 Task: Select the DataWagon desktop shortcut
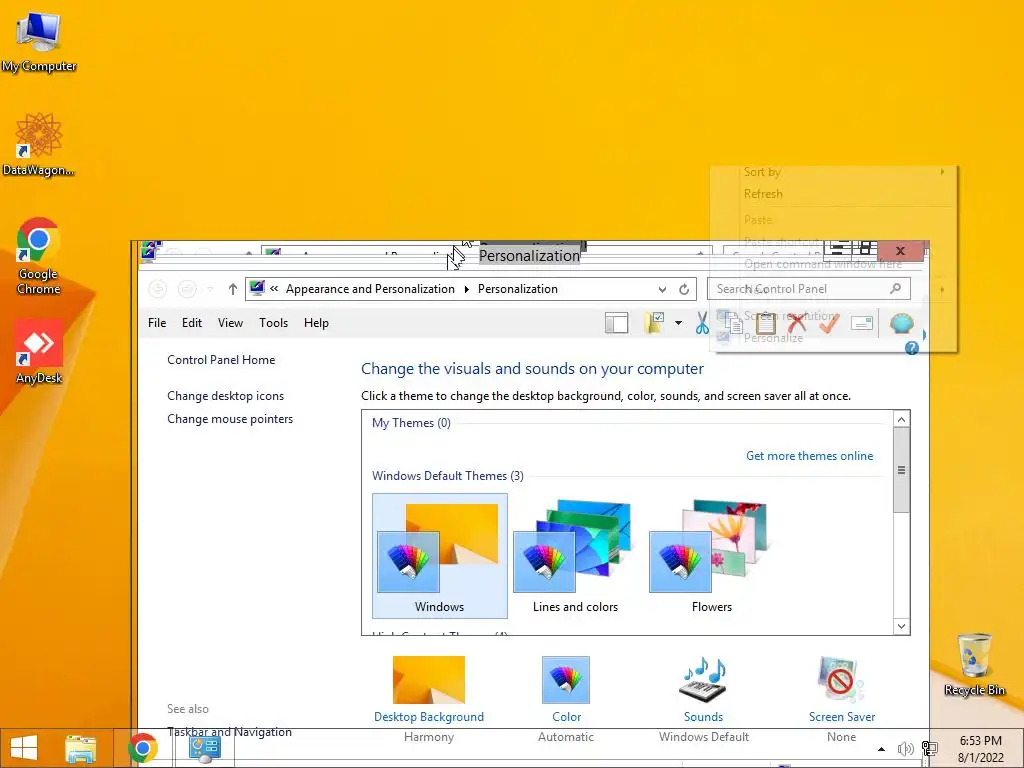tap(39, 144)
